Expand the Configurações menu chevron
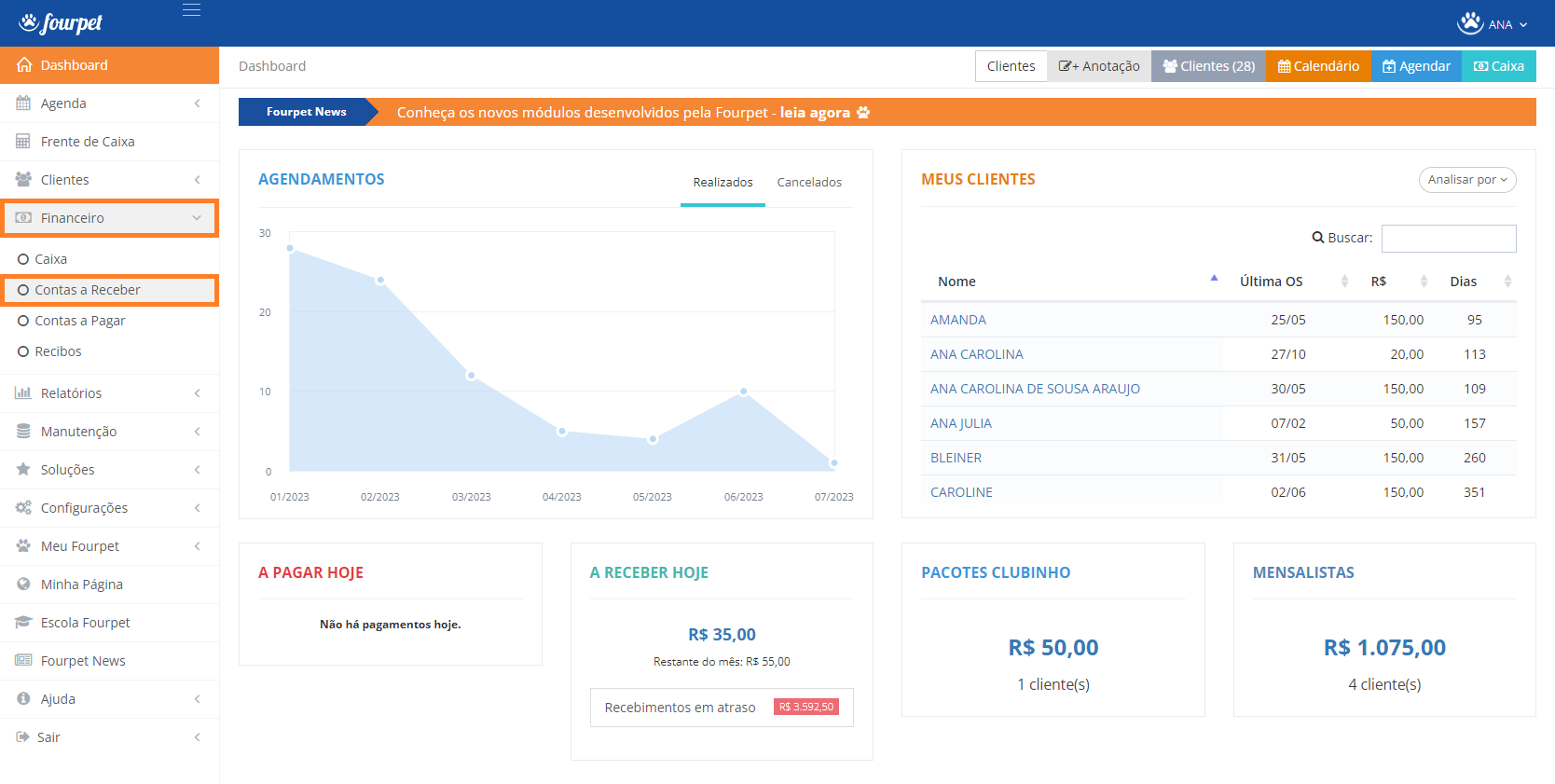The width and height of the screenshot is (1555, 784). (x=197, y=508)
